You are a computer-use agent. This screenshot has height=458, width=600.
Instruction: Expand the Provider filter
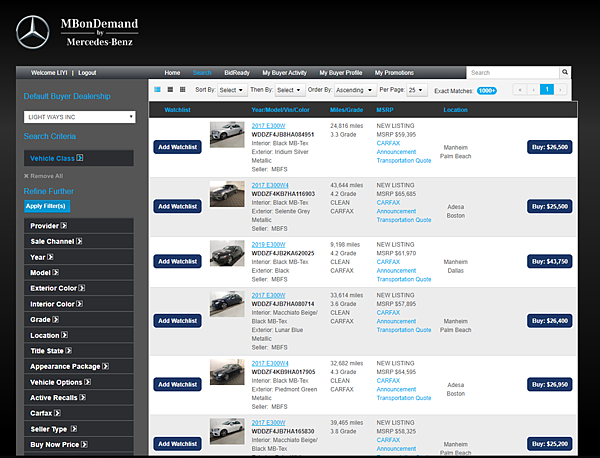pos(79,226)
